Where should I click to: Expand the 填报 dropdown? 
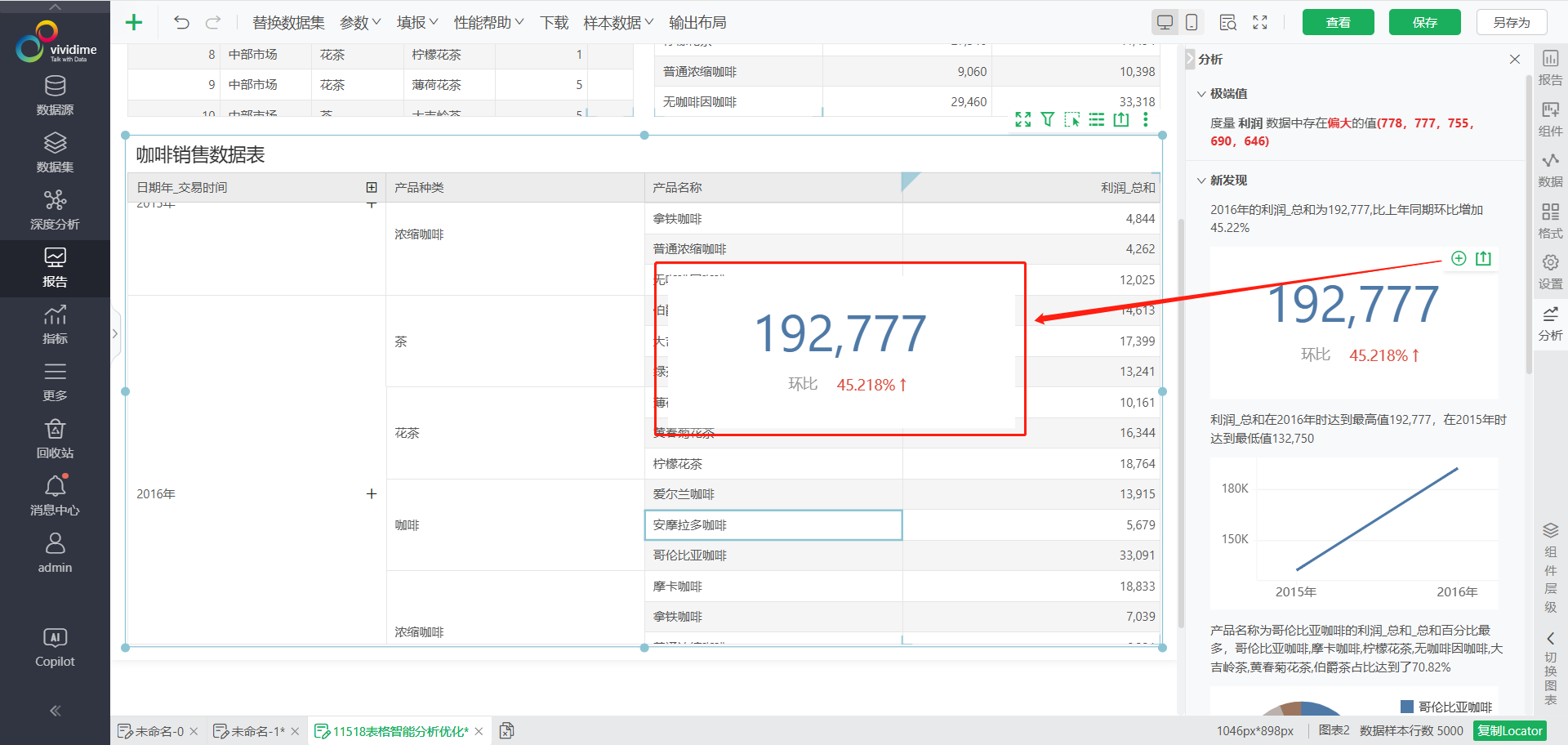[417, 23]
